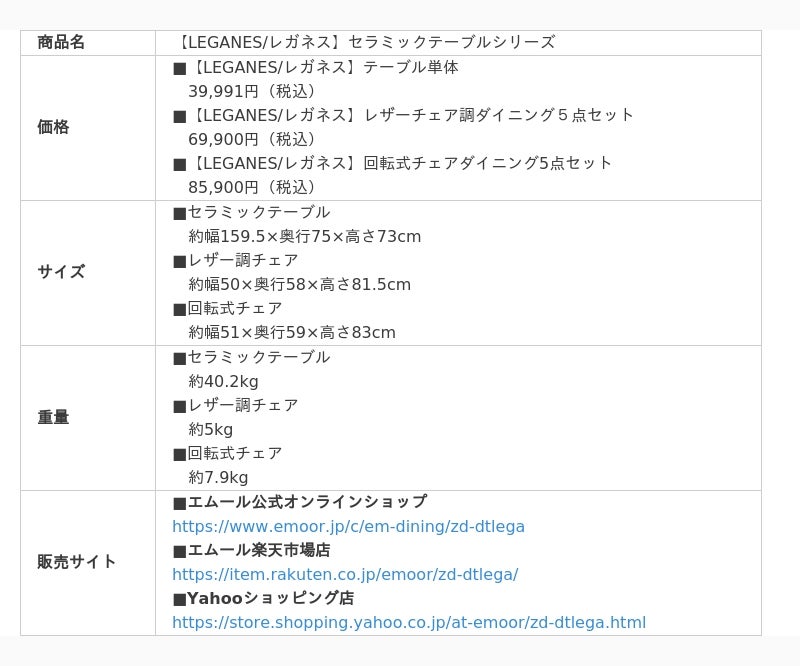Click the 約幅51×奥行59×高さ83cm text
The image size is (800, 666).
(292, 332)
